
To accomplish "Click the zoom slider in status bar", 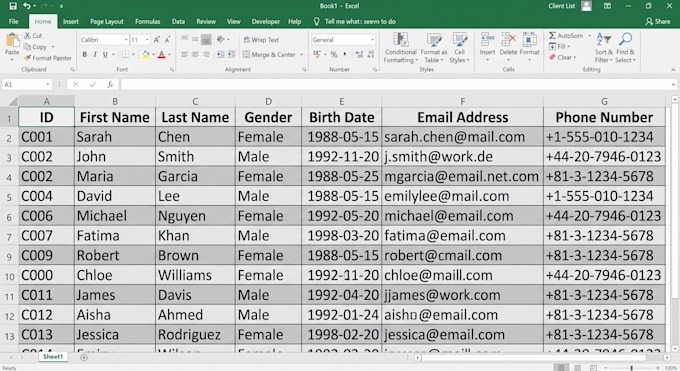I will pos(631,368).
